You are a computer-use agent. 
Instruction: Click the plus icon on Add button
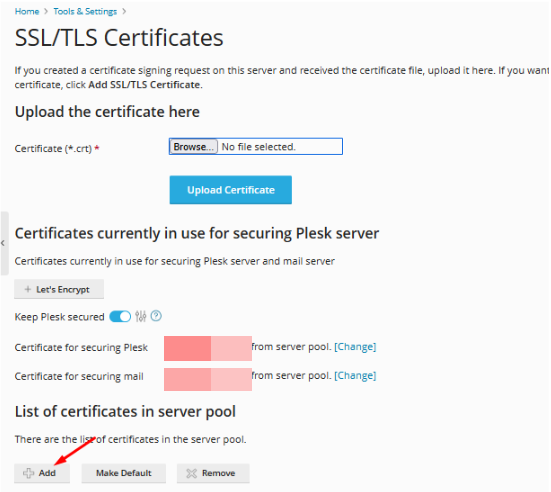[x=28, y=473]
